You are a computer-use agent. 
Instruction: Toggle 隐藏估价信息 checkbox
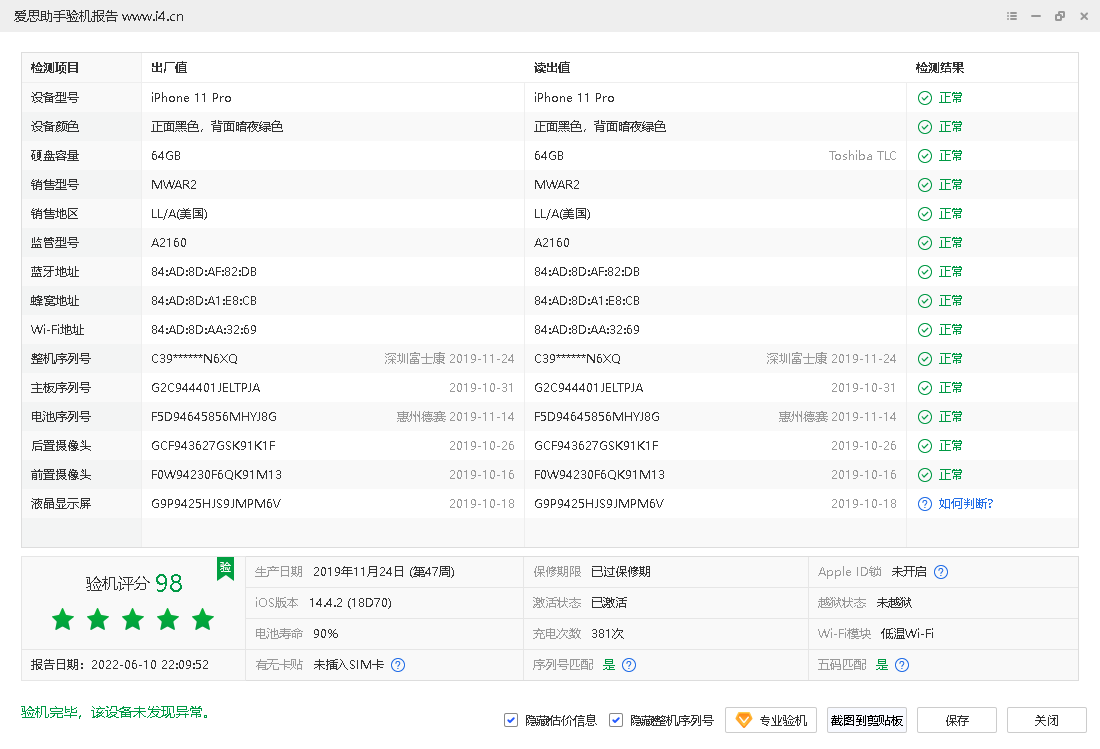(x=511, y=720)
